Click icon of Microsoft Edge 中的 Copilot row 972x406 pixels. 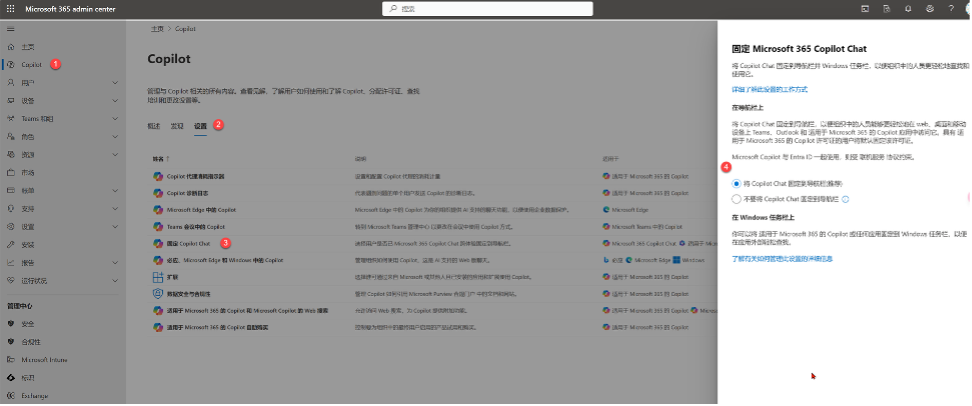[x=158, y=210]
